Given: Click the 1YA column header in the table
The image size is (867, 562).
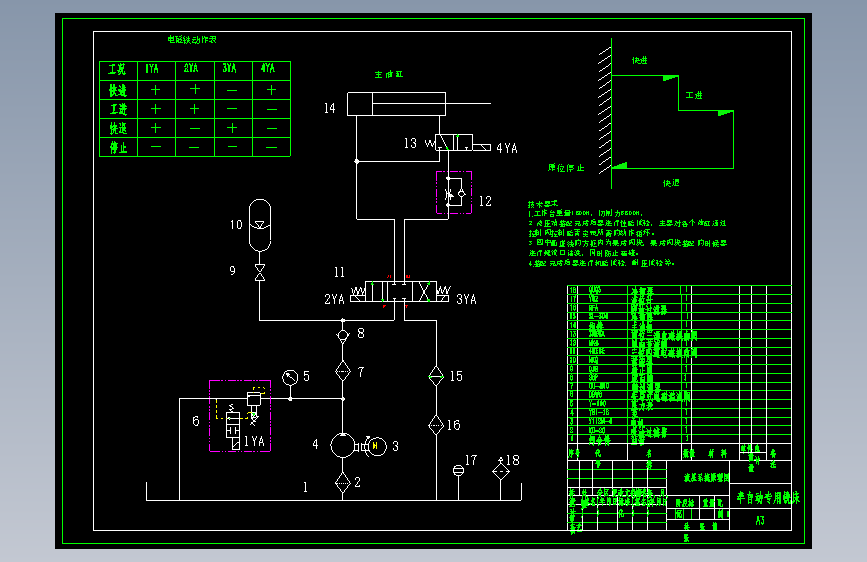Looking at the screenshot, I should pos(152,69).
